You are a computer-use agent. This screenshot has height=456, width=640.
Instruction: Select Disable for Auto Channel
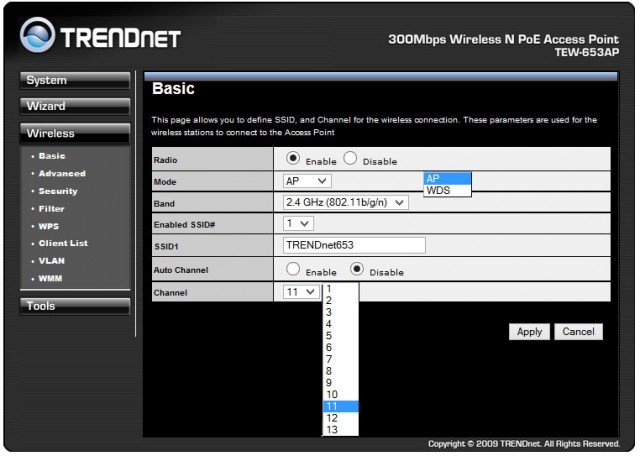click(357, 269)
